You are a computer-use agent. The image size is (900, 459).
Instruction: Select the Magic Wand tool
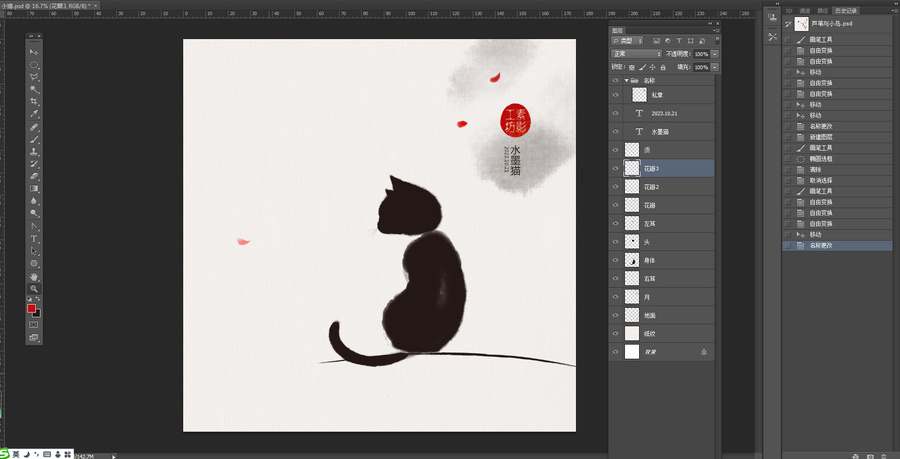34,90
